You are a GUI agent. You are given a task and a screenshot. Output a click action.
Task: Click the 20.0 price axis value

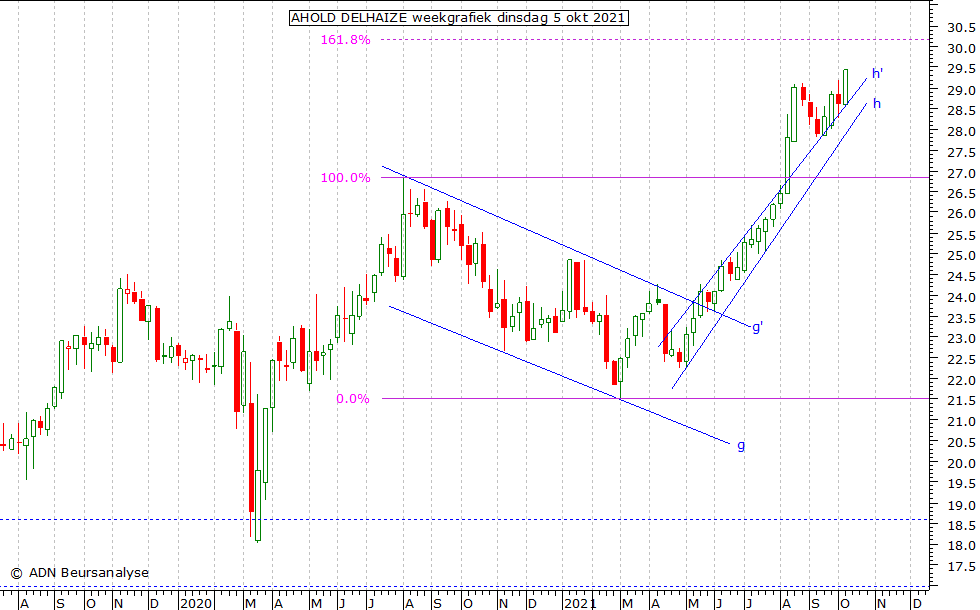click(x=961, y=463)
